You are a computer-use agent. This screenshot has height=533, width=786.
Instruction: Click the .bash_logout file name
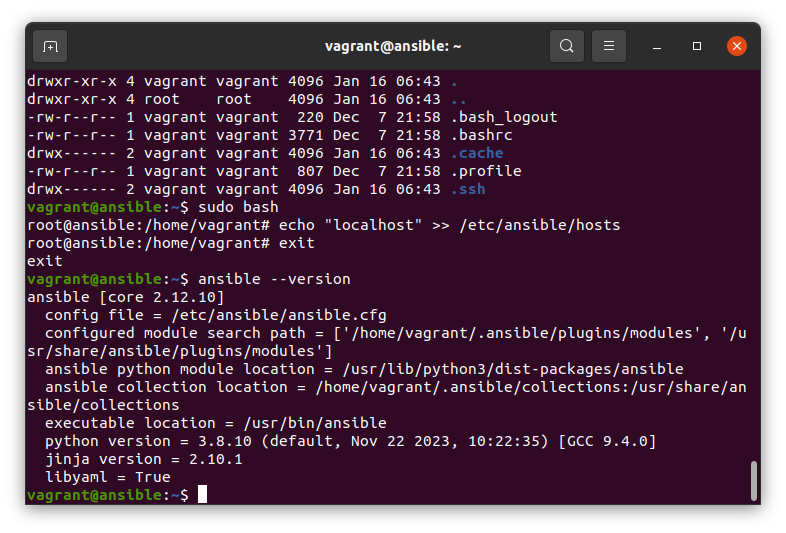pyautogui.click(x=504, y=117)
